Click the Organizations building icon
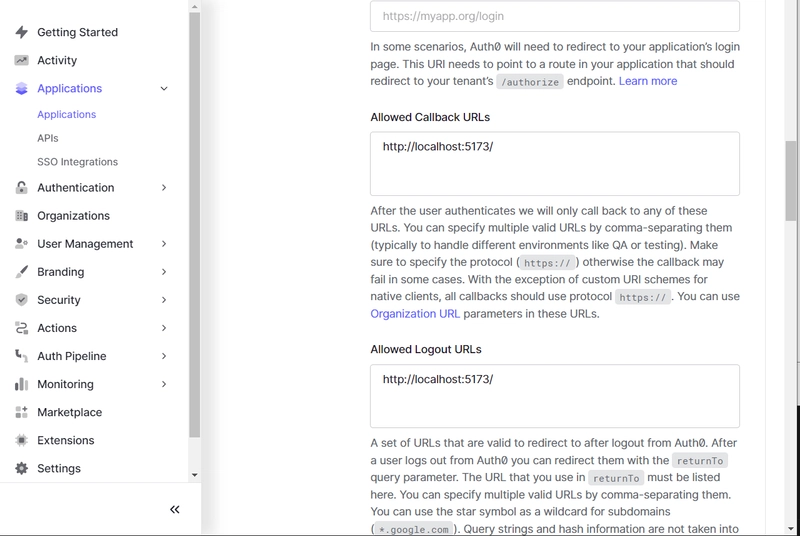This screenshot has width=800, height=536. (x=21, y=216)
